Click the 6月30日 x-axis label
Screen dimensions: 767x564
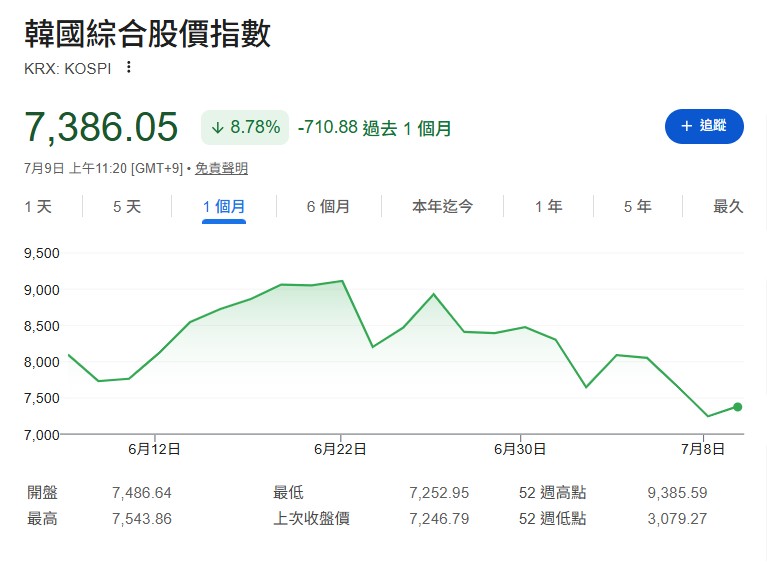pyautogui.click(x=520, y=449)
